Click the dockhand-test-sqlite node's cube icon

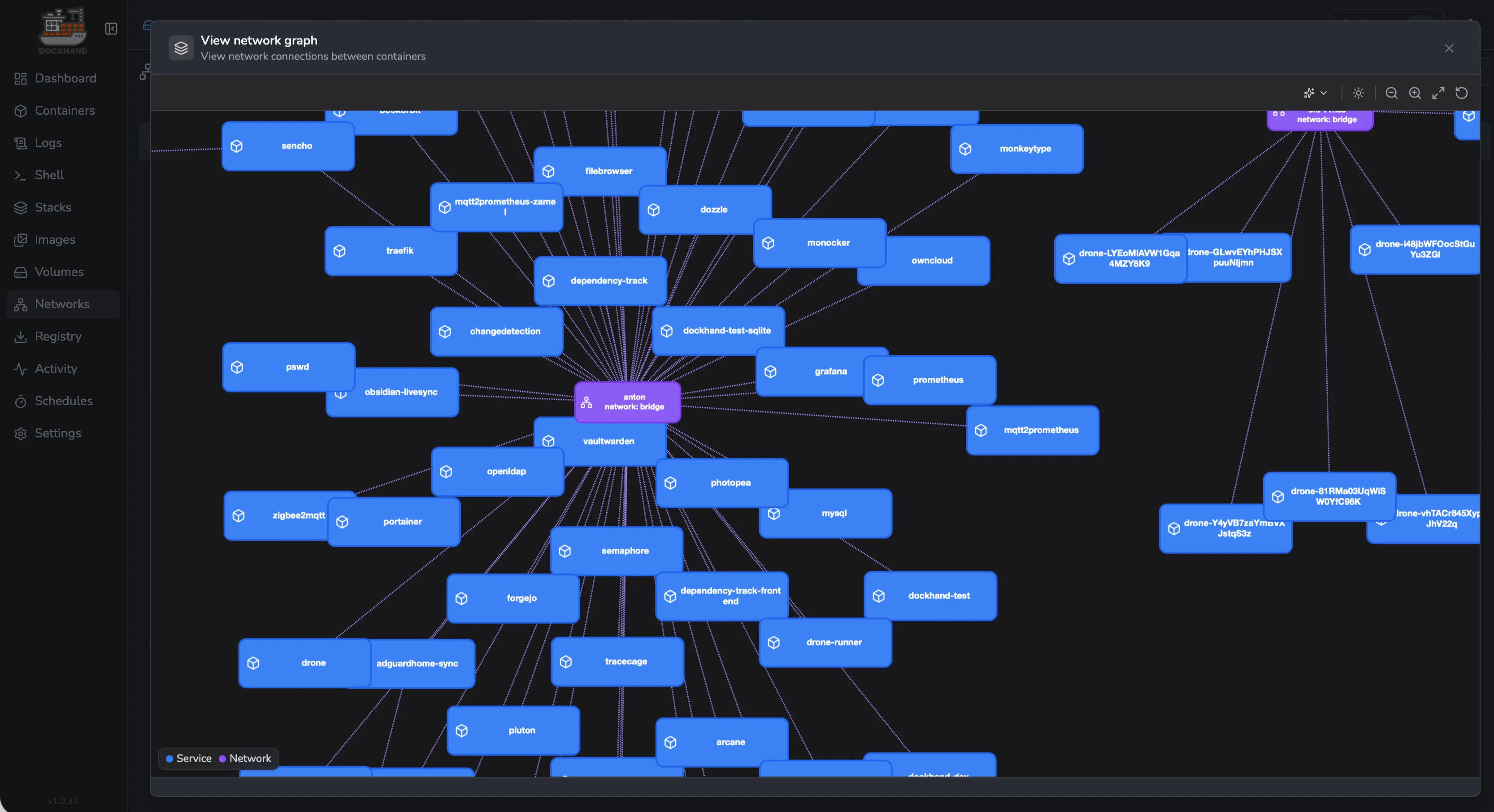click(667, 331)
